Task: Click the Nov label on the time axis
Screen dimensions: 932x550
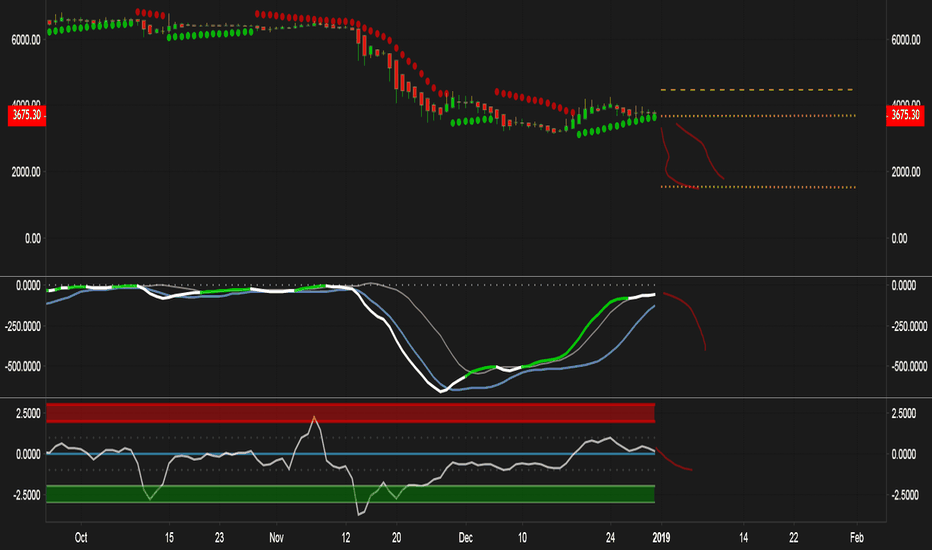Action: [276, 538]
